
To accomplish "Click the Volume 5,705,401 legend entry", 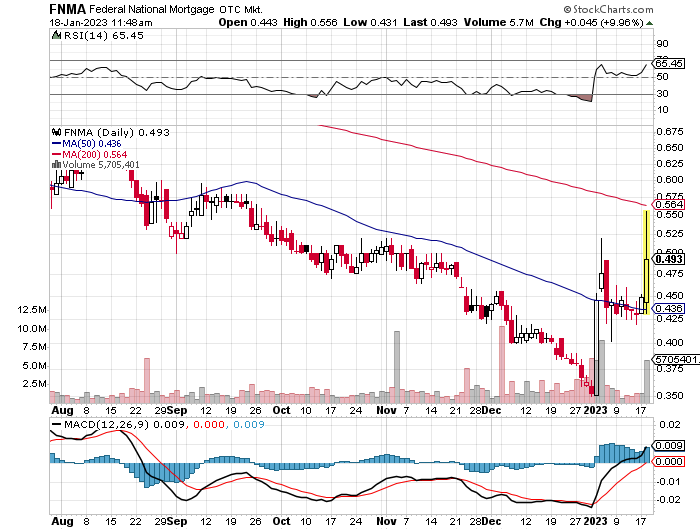I will click(x=101, y=165).
